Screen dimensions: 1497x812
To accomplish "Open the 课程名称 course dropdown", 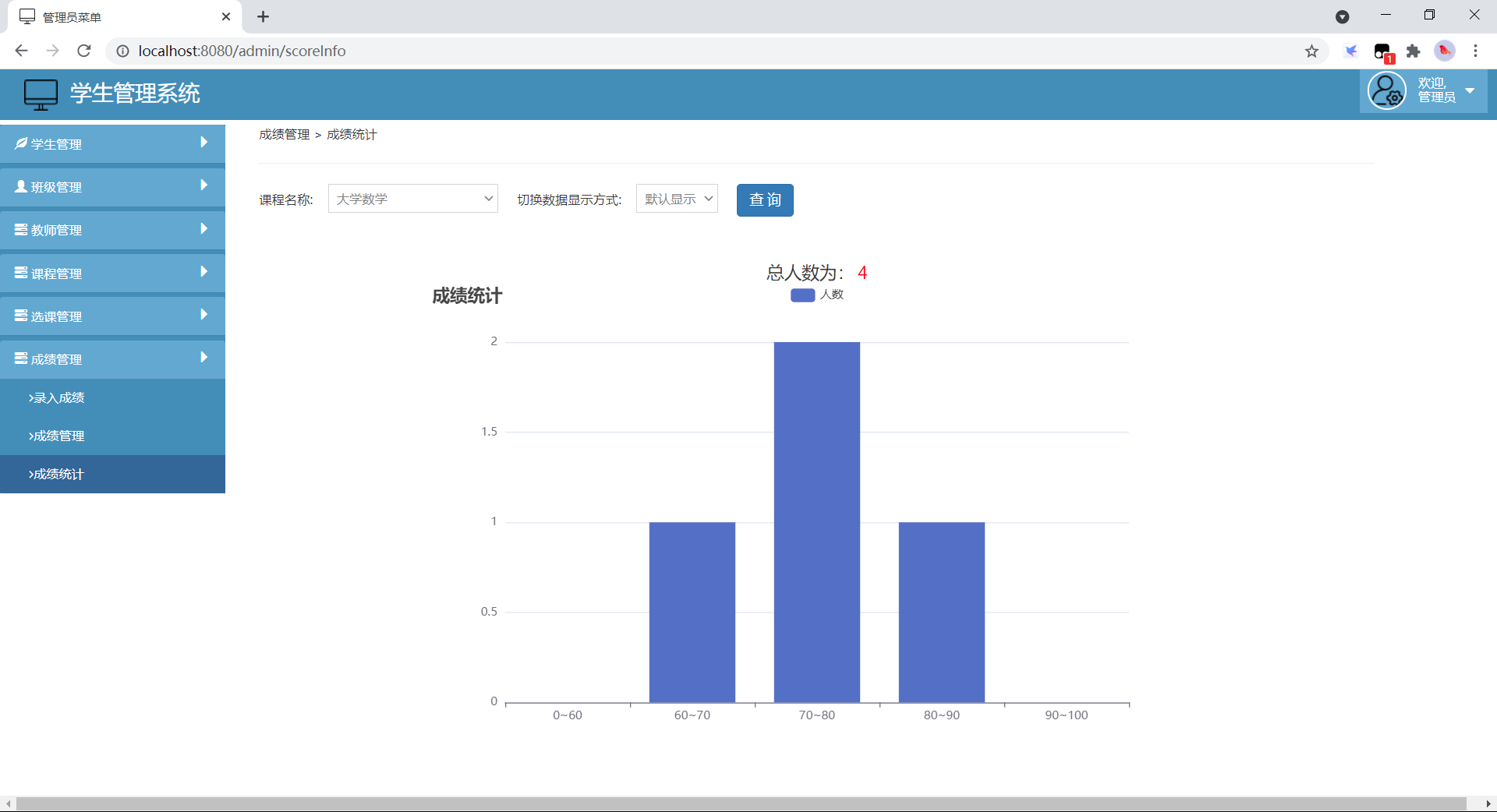I will coord(412,199).
